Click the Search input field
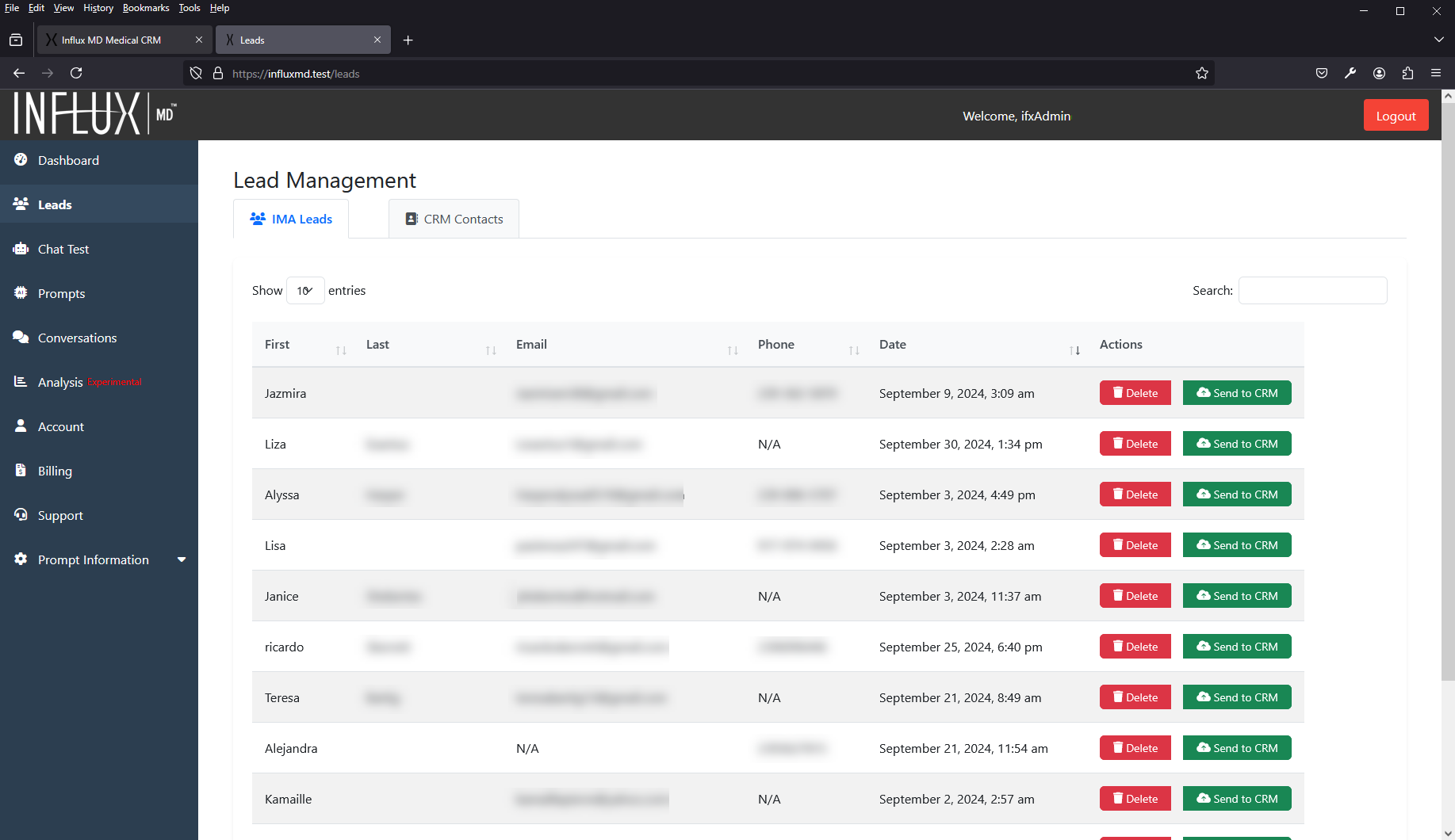The width and height of the screenshot is (1455, 840). coord(1312,291)
